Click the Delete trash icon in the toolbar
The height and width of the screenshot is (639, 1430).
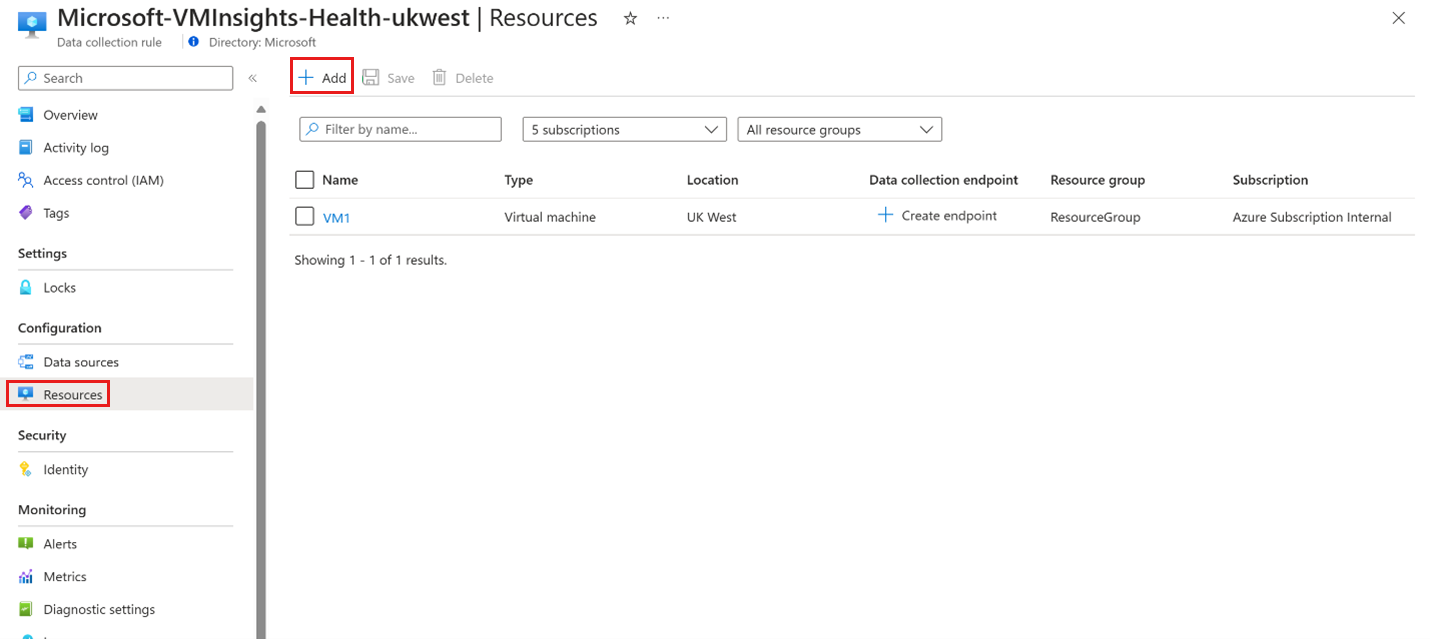[x=438, y=77]
